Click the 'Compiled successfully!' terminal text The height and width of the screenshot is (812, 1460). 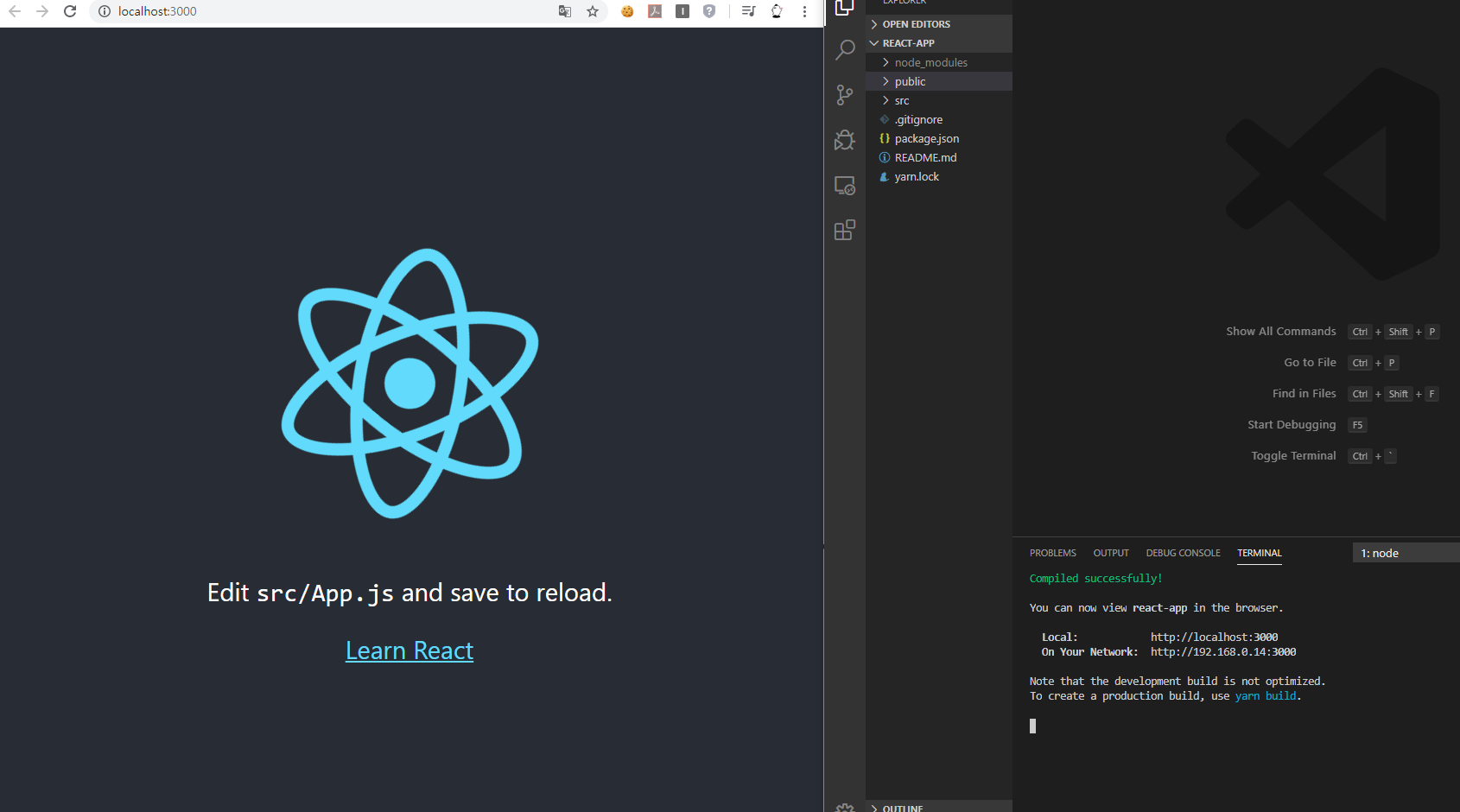pos(1095,579)
